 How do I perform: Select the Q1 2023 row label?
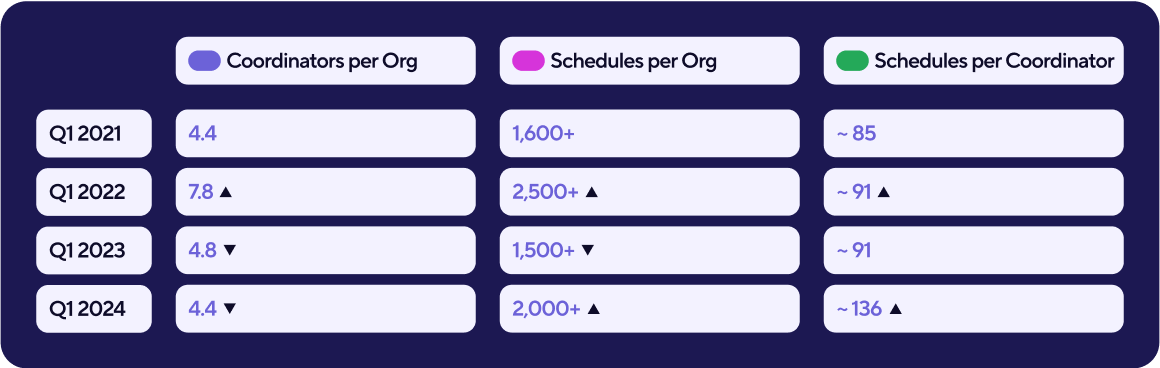click(x=94, y=250)
